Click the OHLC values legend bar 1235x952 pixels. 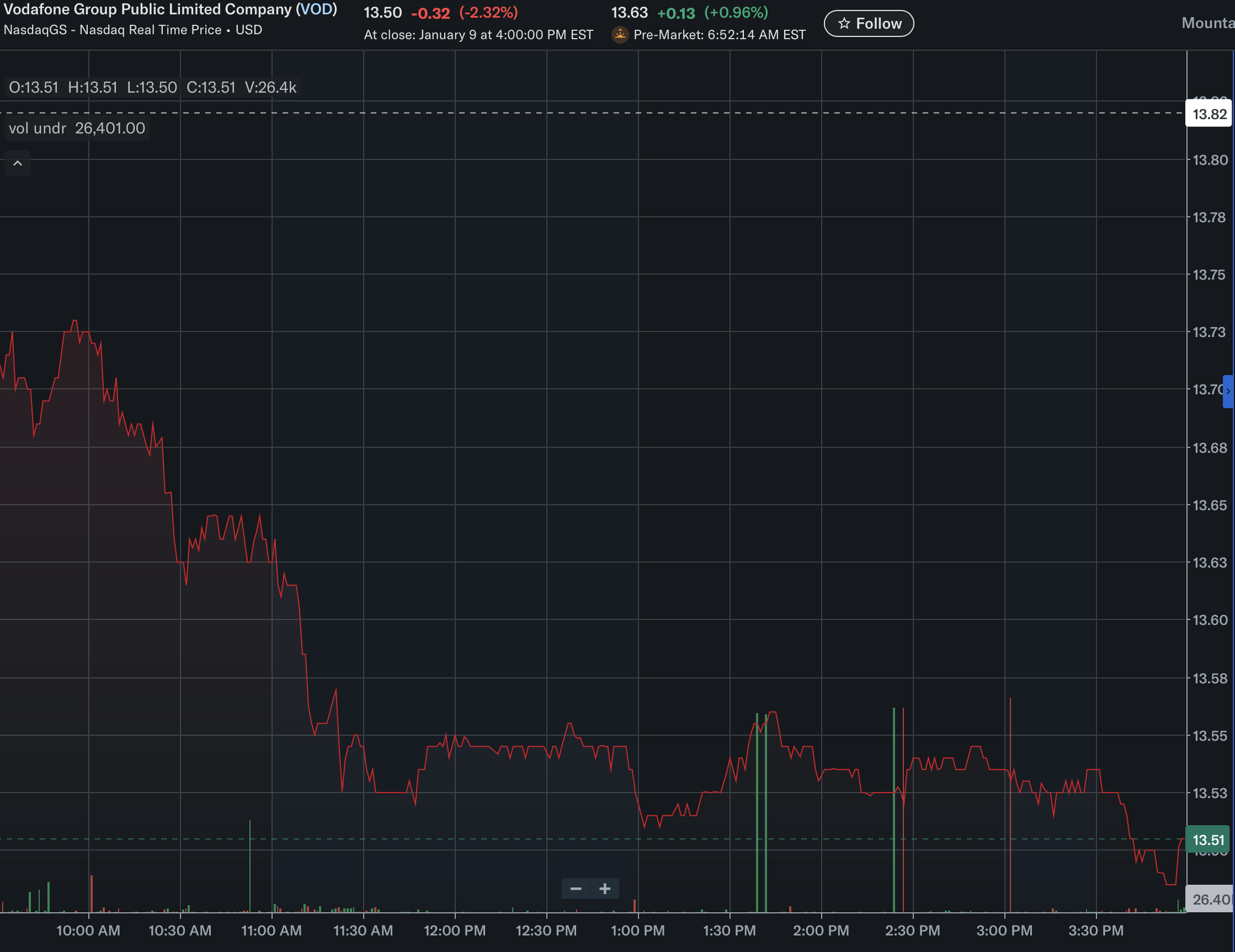152,88
